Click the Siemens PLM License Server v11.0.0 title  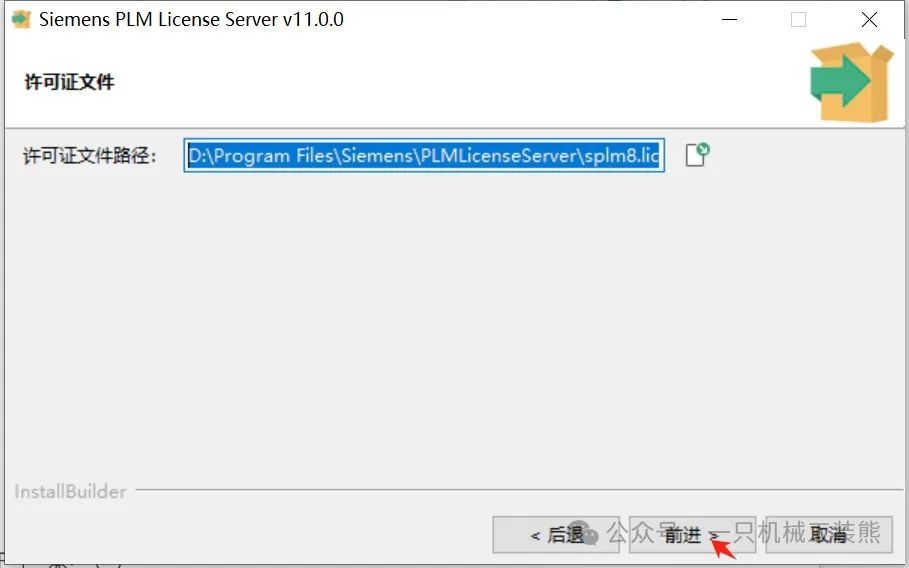click(191, 19)
